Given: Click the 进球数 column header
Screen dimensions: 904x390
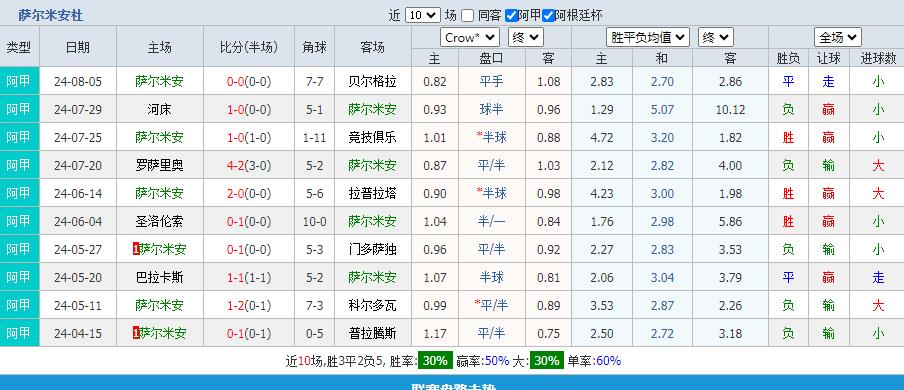Looking at the screenshot, I should coord(877,58).
